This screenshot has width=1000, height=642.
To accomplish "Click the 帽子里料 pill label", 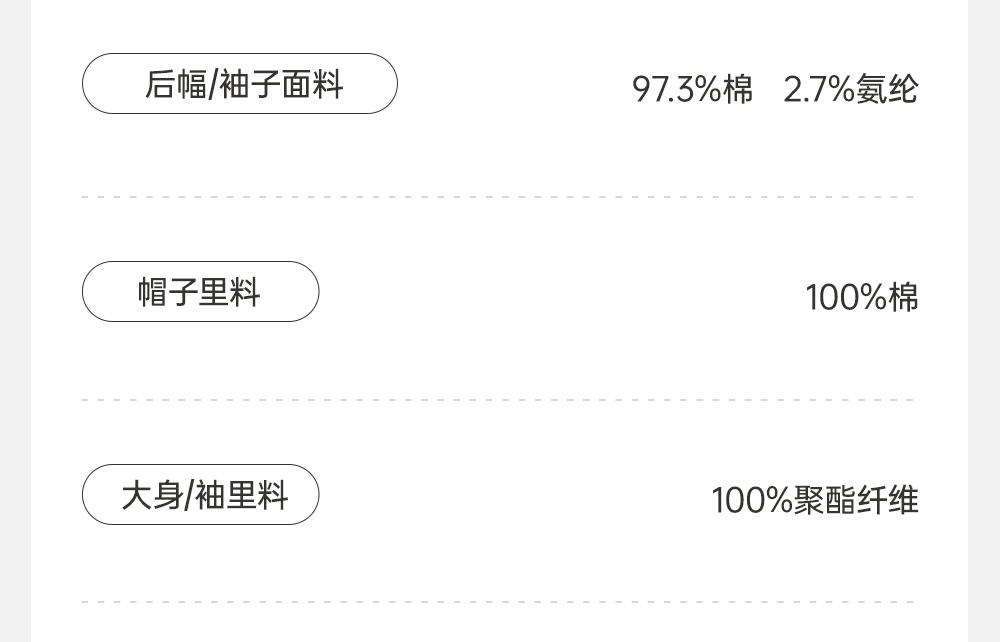I will 200,292.
